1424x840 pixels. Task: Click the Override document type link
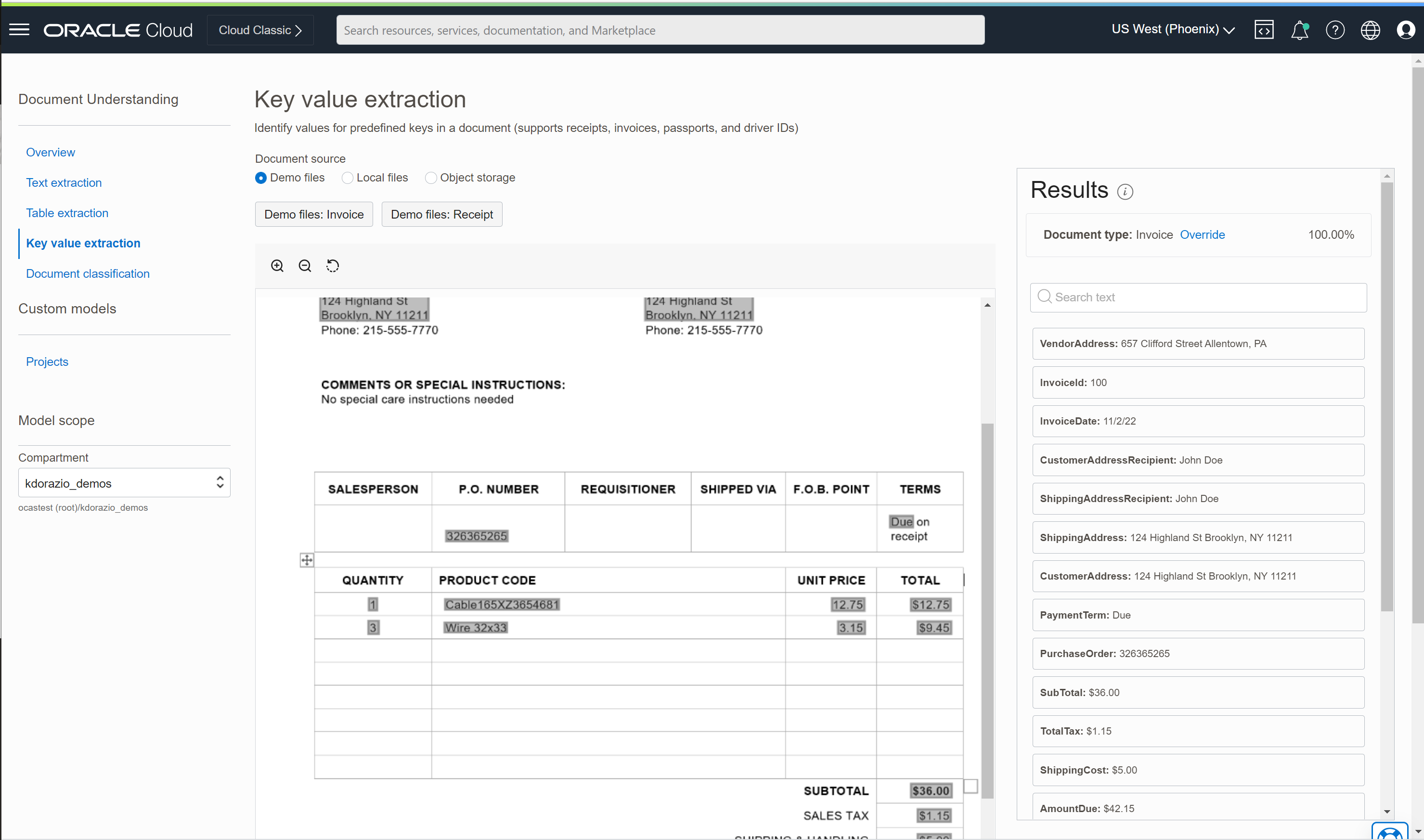pos(1202,234)
